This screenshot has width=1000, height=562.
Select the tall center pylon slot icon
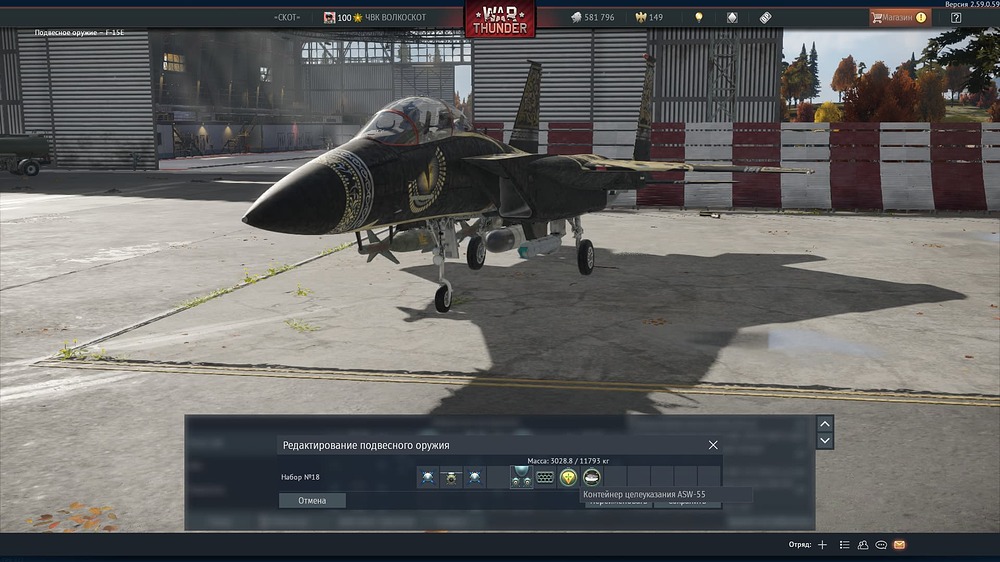pyautogui.click(x=521, y=477)
